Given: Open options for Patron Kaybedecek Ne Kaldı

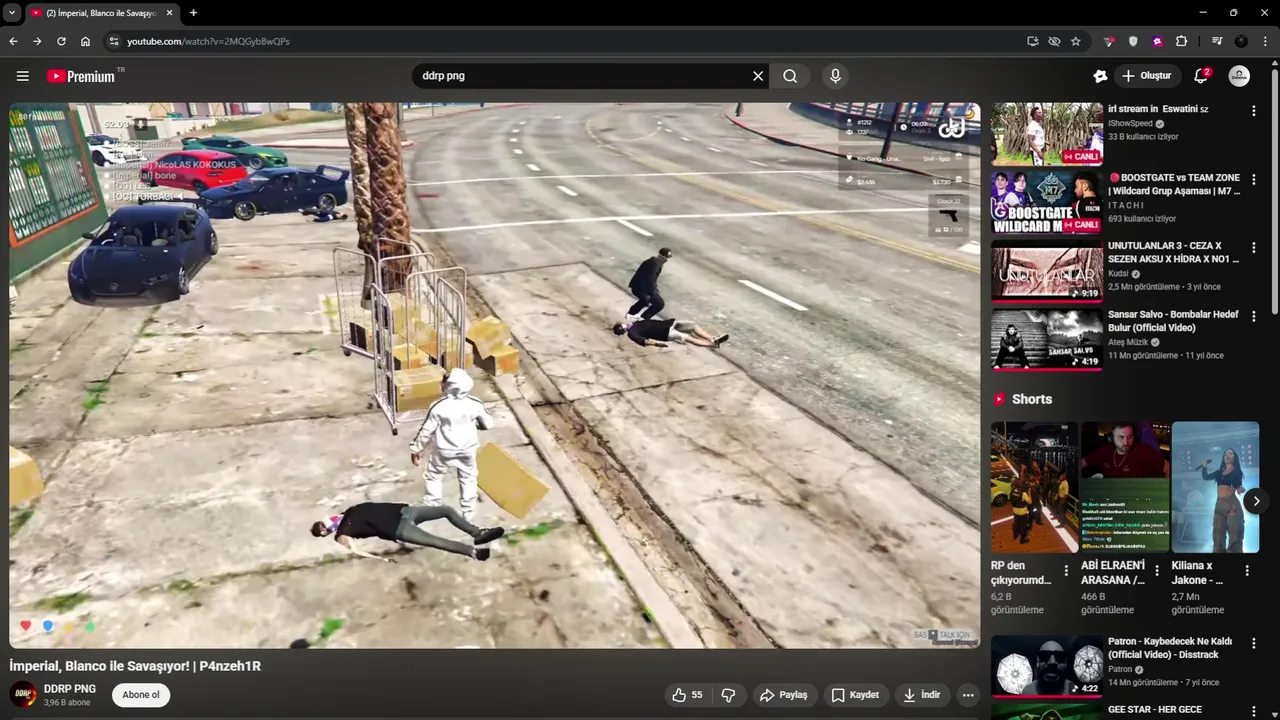Looking at the screenshot, I should 1253,643.
